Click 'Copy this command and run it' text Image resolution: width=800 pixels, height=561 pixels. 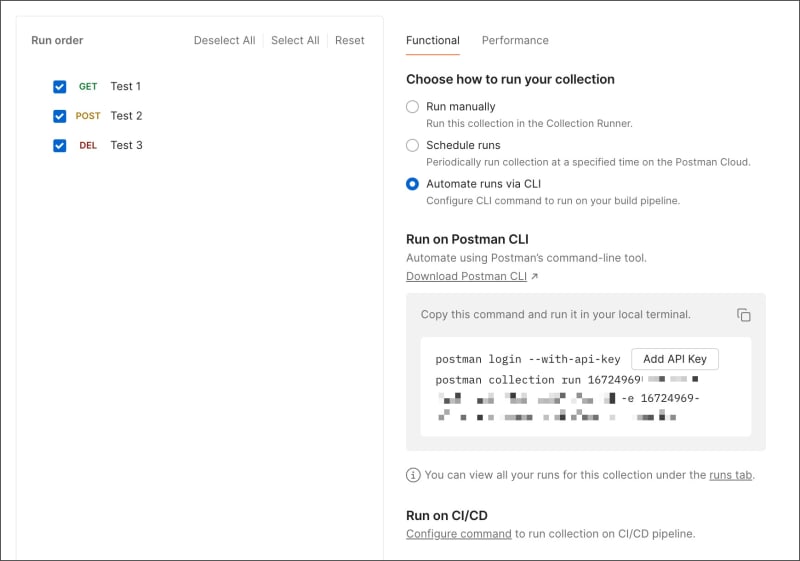click(555, 315)
